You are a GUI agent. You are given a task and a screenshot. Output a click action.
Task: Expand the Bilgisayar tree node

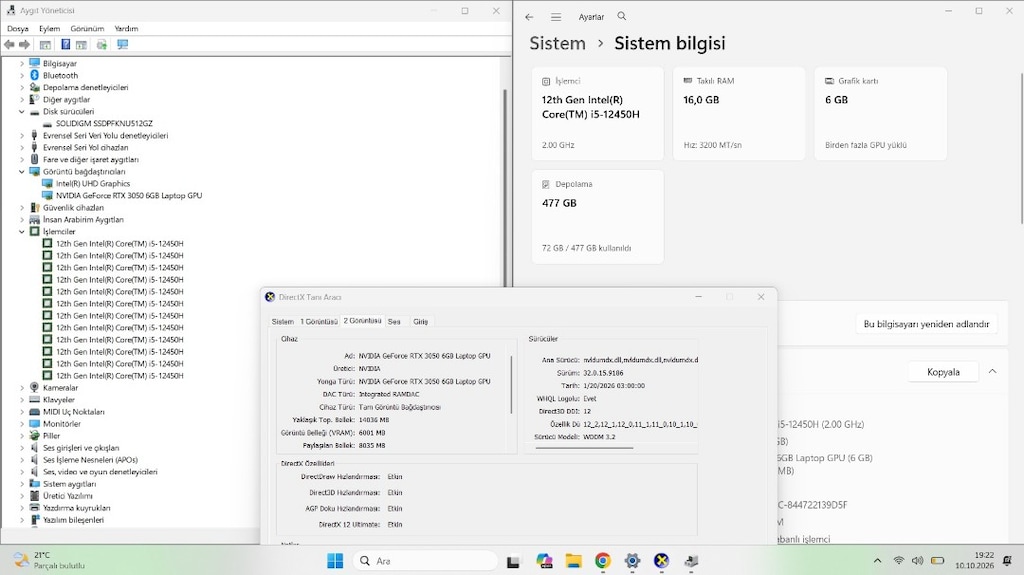point(22,63)
